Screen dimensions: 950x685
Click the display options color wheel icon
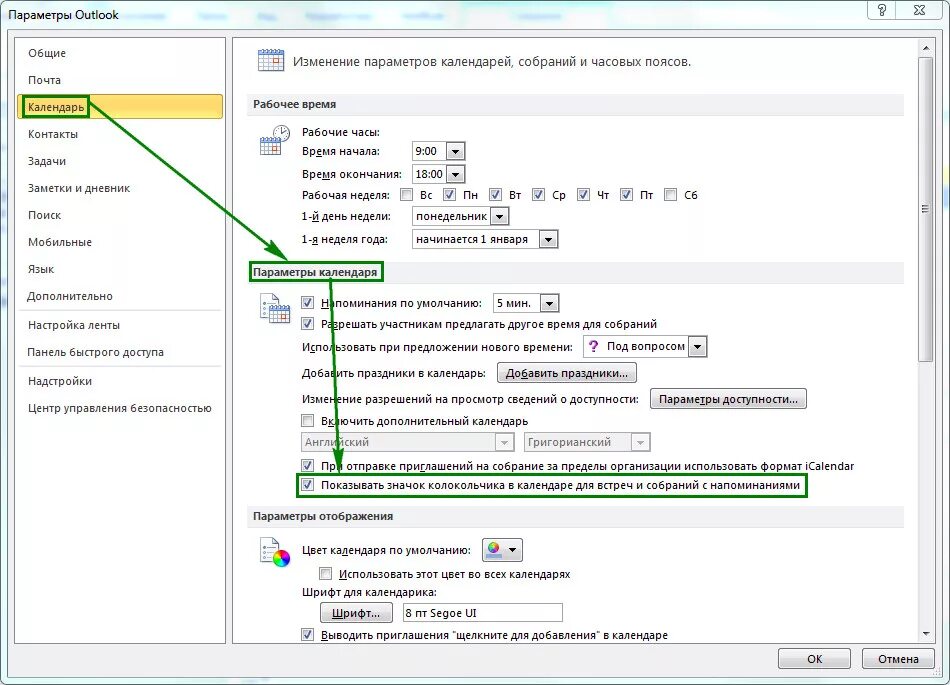click(x=275, y=552)
